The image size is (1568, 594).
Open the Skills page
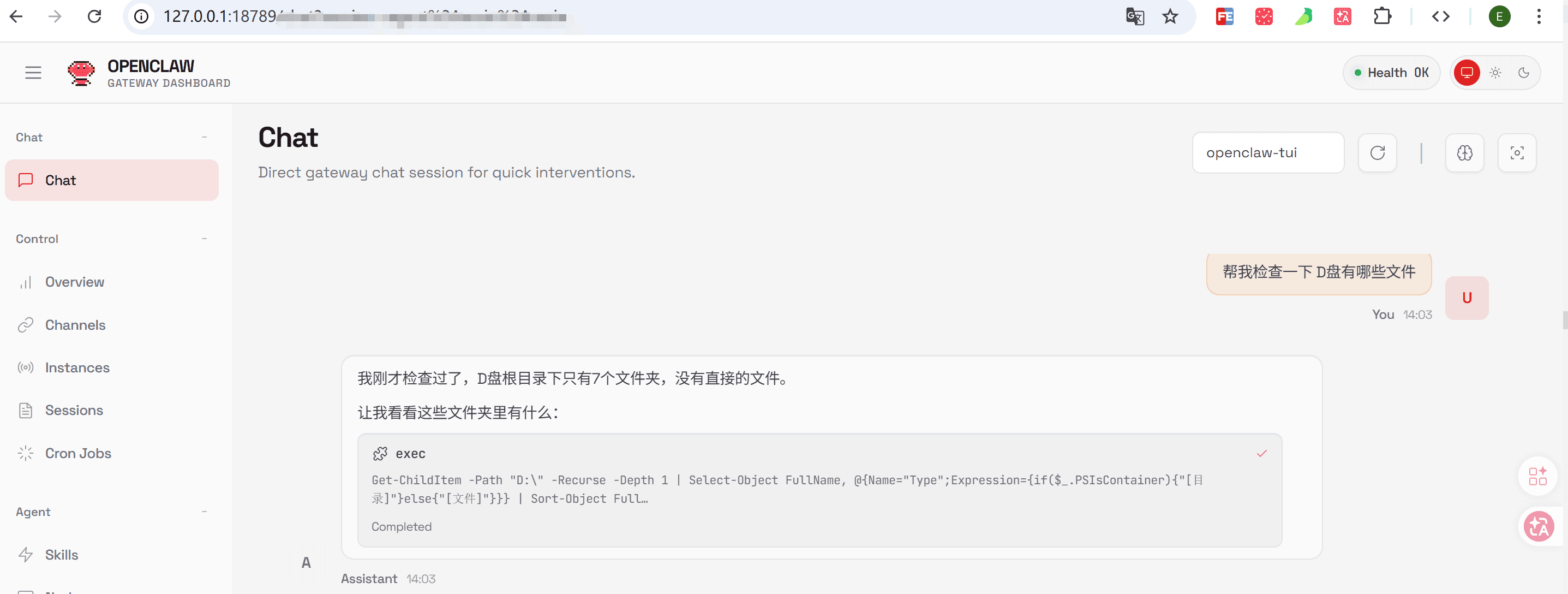pos(62,554)
